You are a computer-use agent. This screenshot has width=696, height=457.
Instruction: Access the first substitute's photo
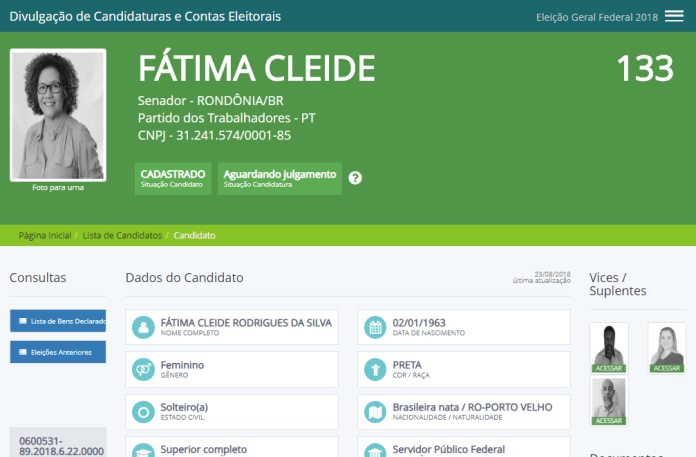[609, 347]
